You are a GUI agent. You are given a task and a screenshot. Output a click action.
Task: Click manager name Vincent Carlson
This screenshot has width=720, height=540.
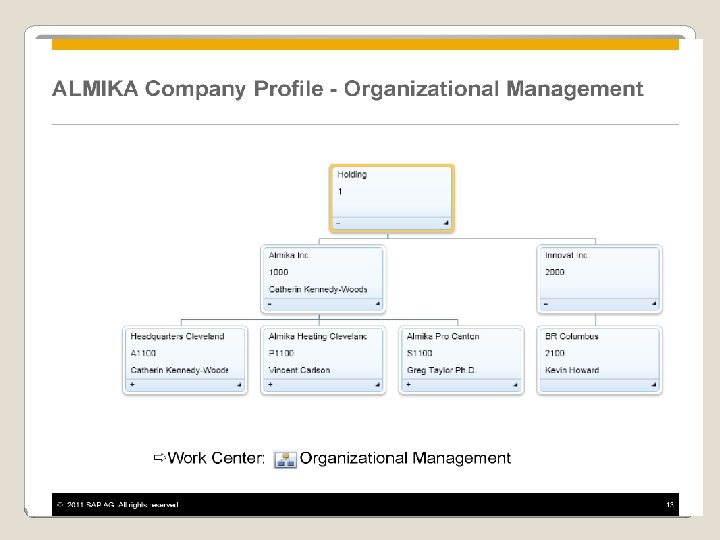299,370
